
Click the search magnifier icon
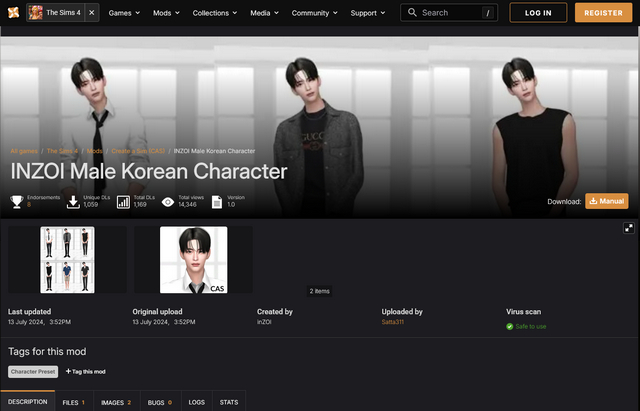point(412,13)
